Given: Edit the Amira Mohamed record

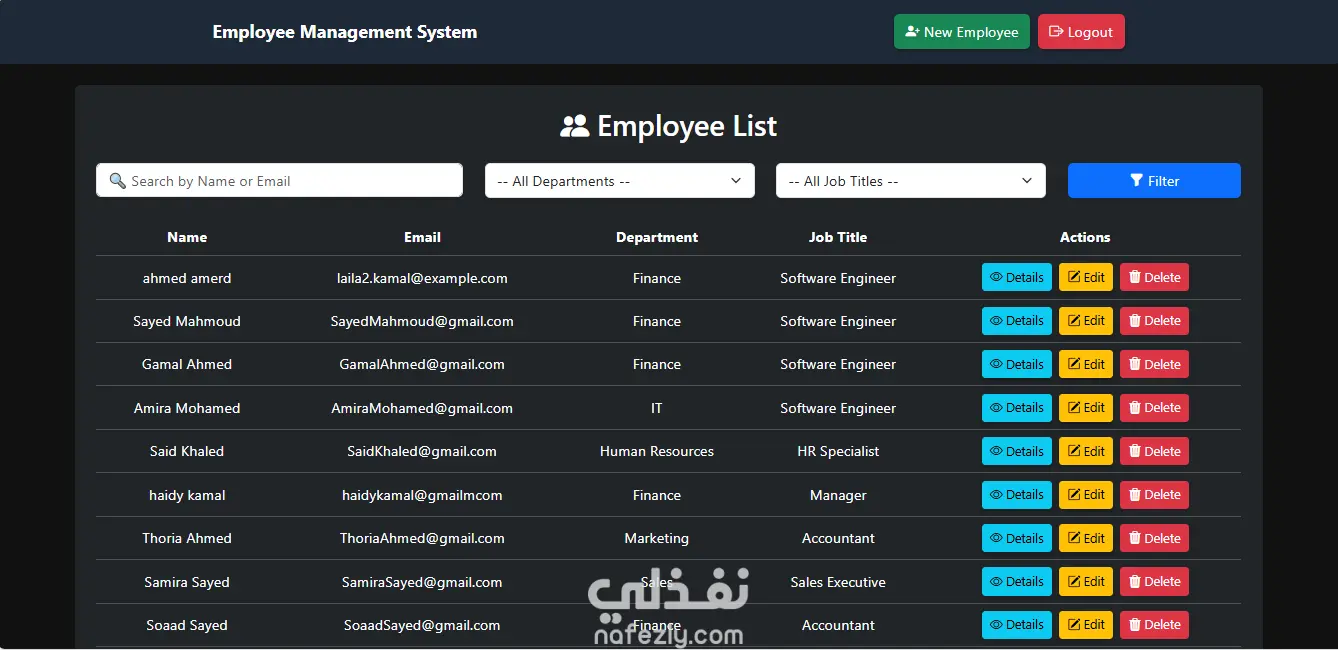Looking at the screenshot, I should point(1086,408).
